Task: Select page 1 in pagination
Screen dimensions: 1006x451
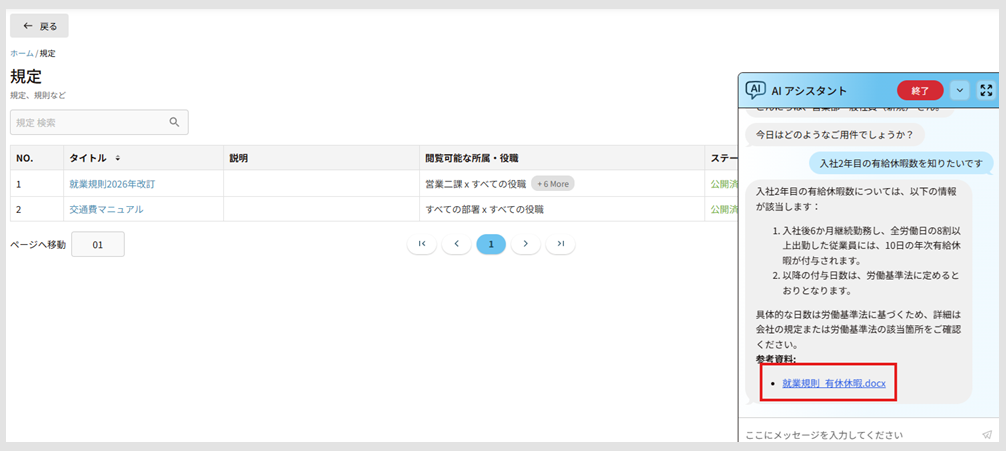Action: pos(491,244)
